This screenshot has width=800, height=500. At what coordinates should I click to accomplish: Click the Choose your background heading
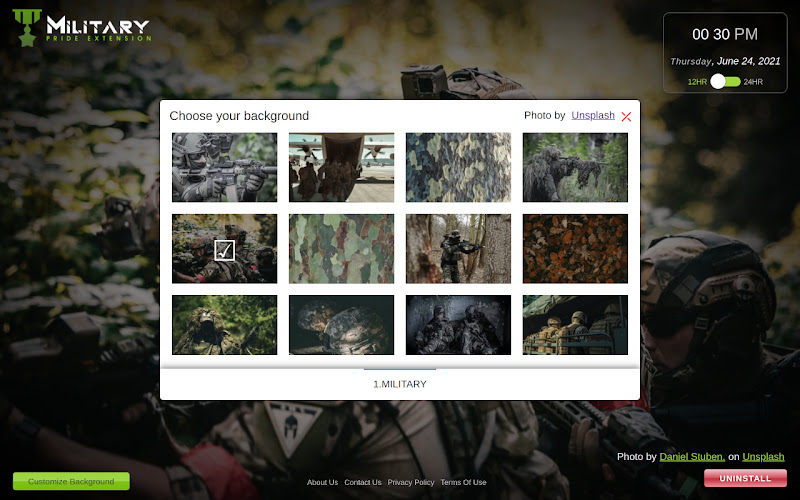tap(239, 116)
